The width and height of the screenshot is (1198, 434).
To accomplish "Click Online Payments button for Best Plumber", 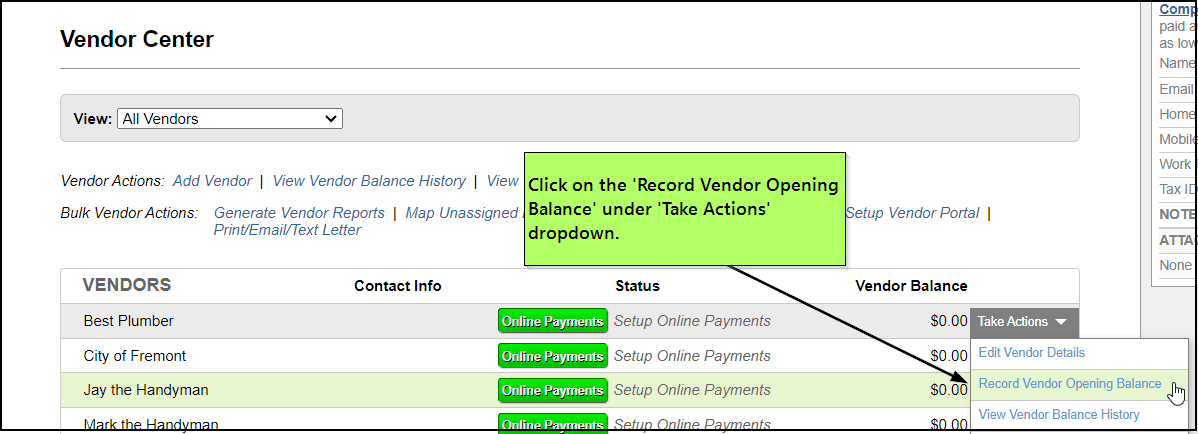I will coord(553,321).
